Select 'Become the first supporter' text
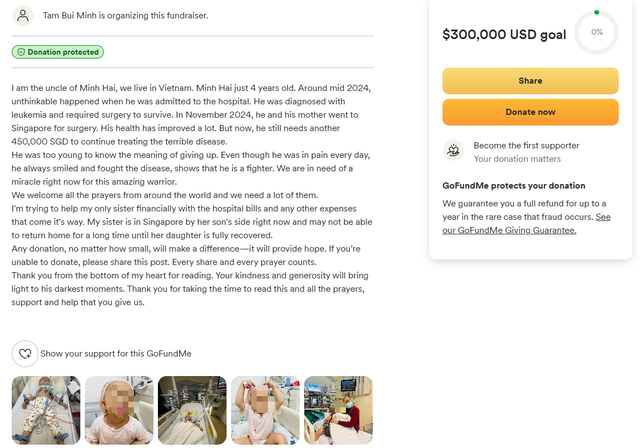This screenshot has width=640, height=448. (x=526, y=145)
